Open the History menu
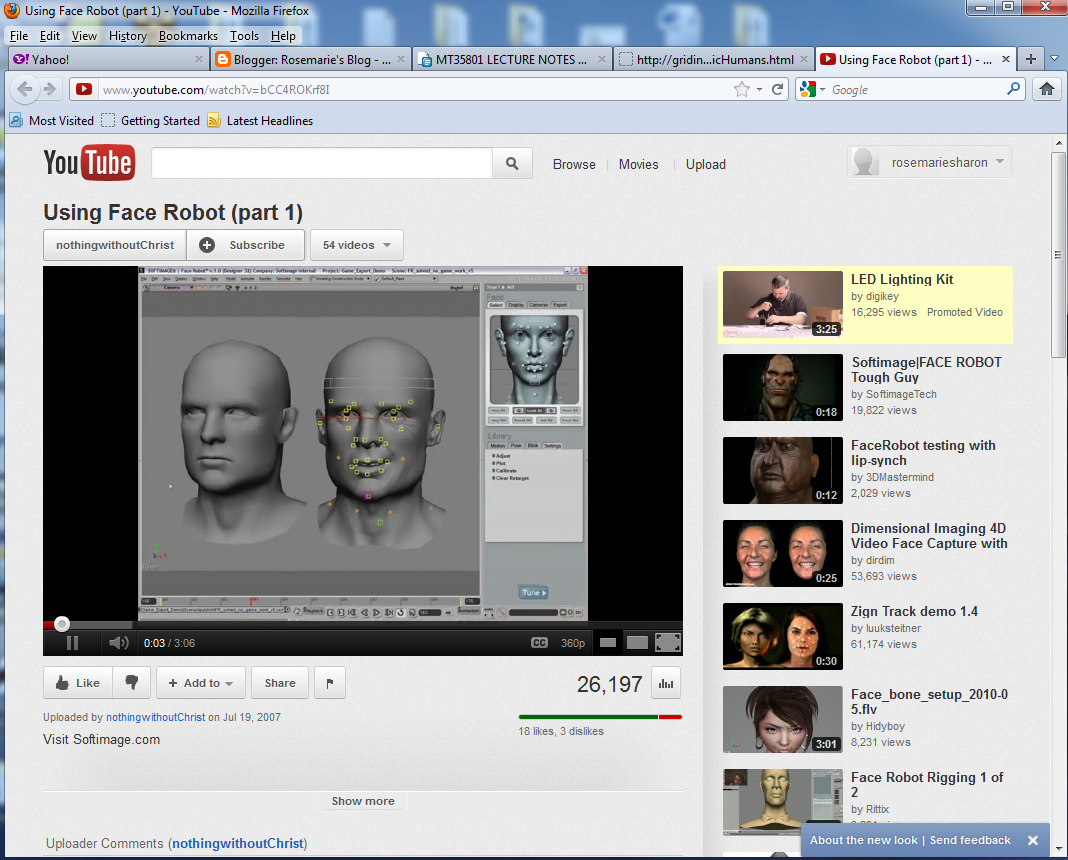This screenshot has width=1068, height=860. click(x=127, y=36)
